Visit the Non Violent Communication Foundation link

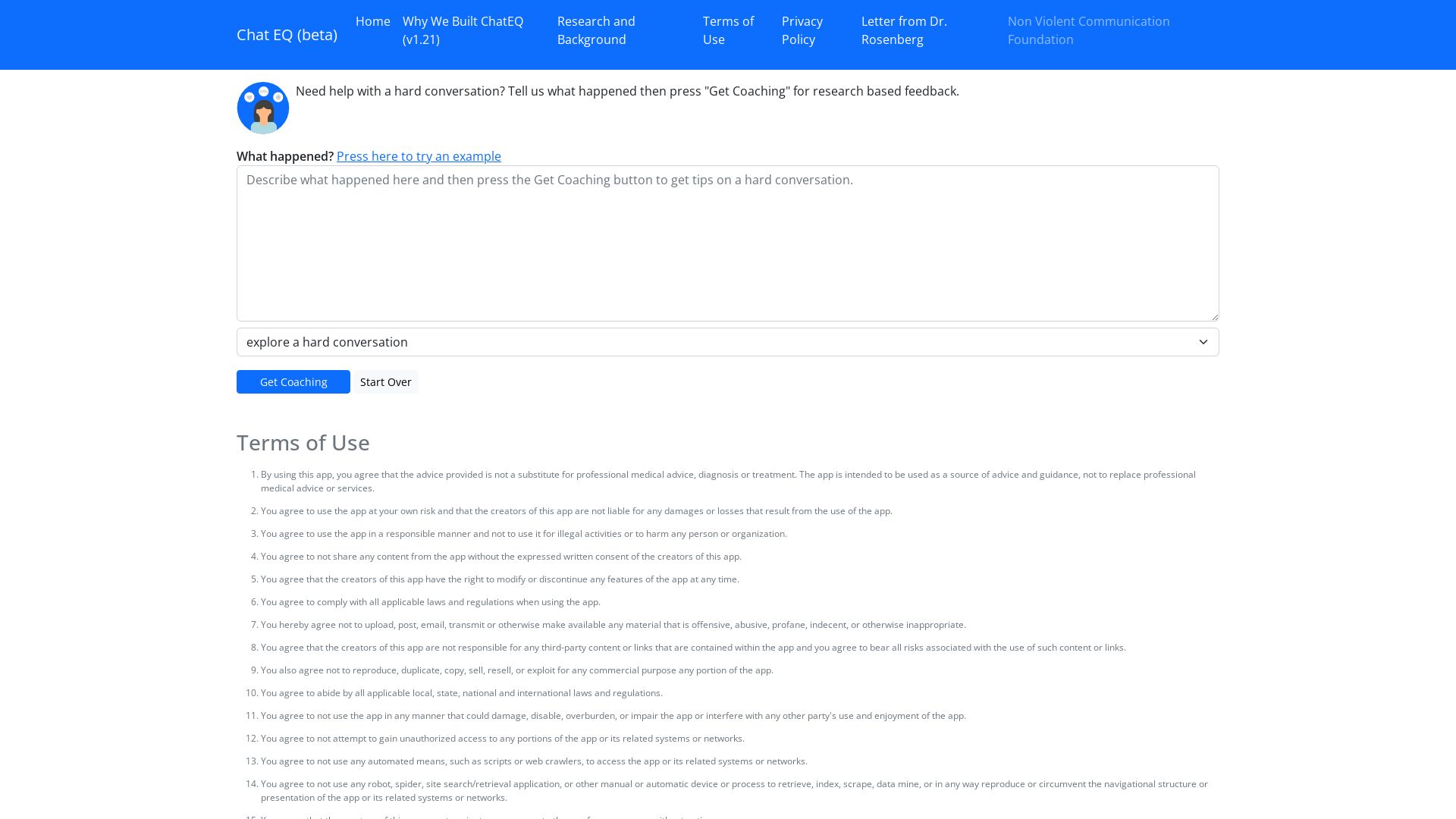click(x=1088, y=30)
